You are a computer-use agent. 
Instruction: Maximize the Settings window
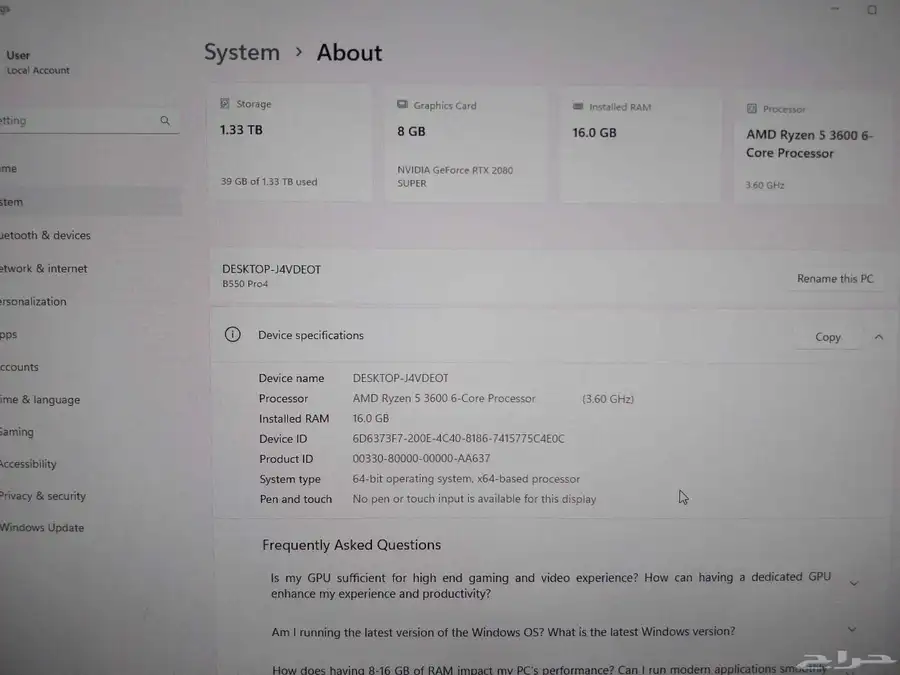872,10
